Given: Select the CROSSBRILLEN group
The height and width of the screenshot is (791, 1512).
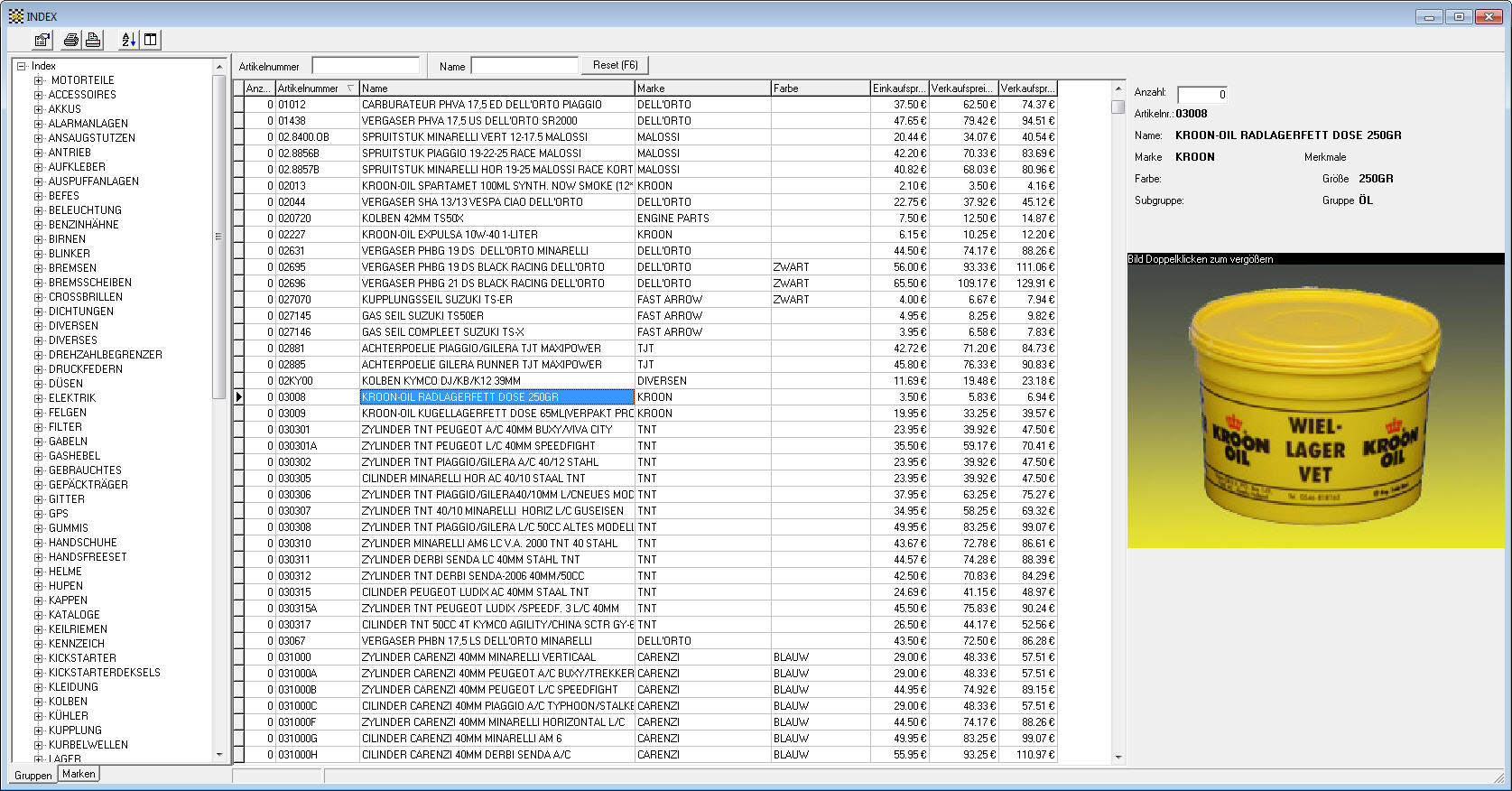Looking at the screenshot, I should point(86,297).
